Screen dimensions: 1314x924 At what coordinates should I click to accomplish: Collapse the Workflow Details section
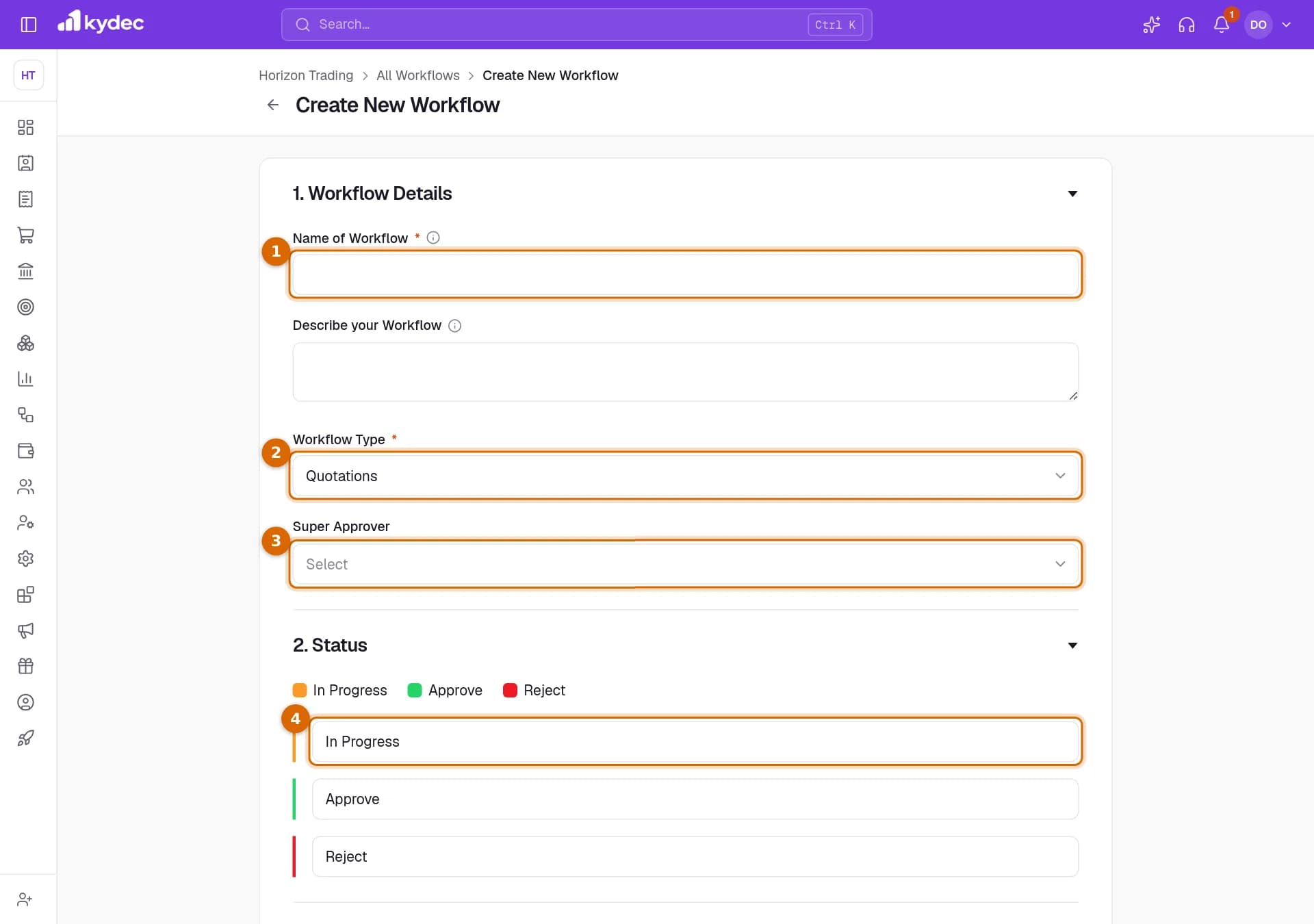[x=1072, y=194]
